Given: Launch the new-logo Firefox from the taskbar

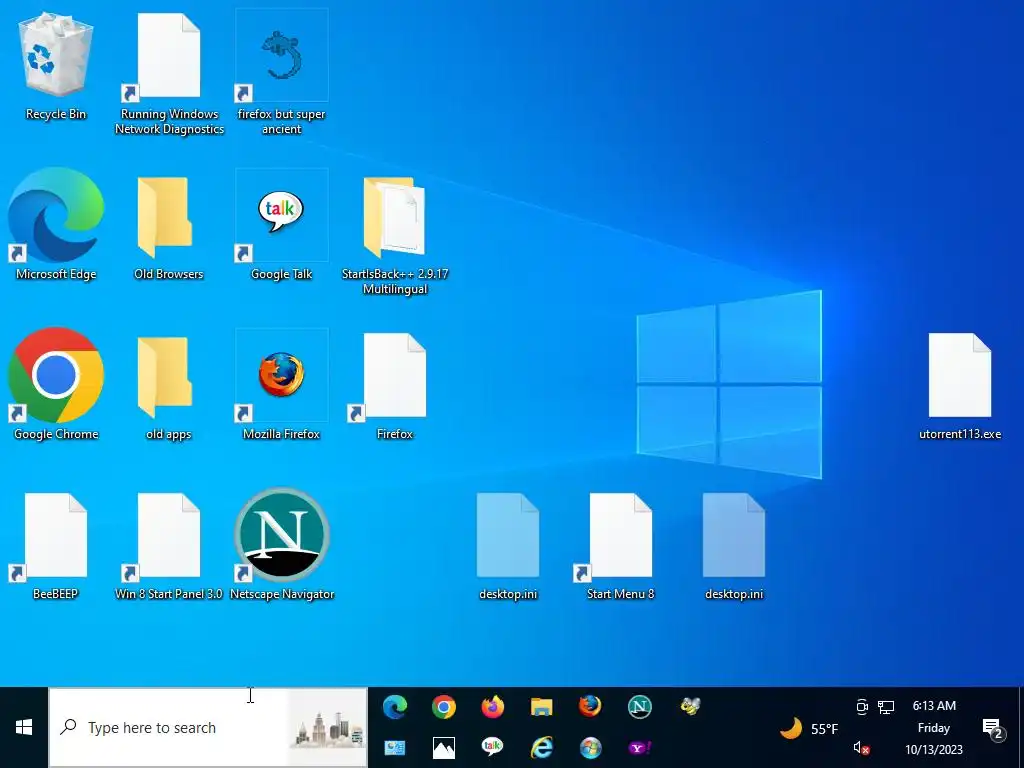Looking at the screenshot, I should (492, 707).
